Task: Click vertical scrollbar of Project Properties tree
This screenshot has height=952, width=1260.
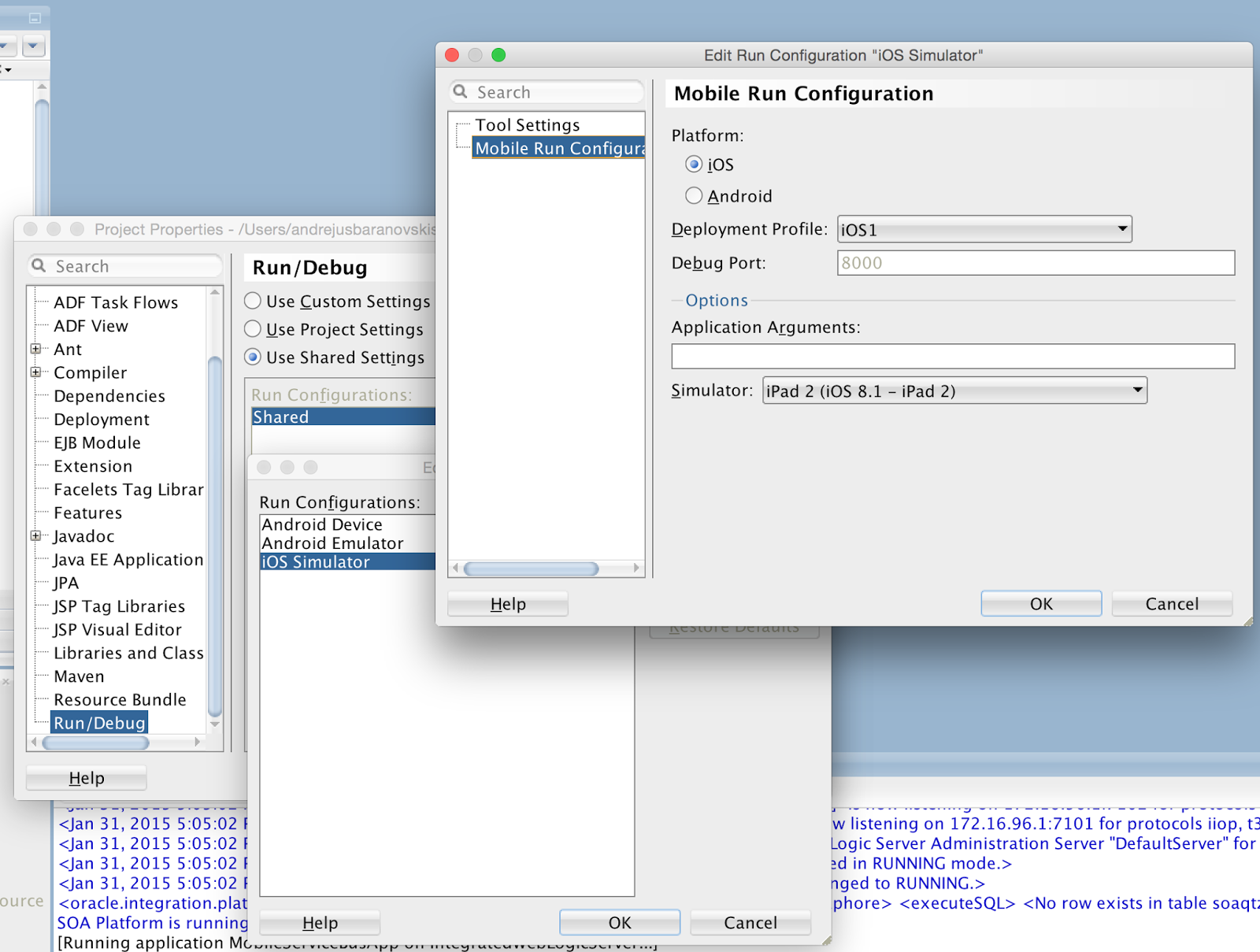Action: pos(215,535)
